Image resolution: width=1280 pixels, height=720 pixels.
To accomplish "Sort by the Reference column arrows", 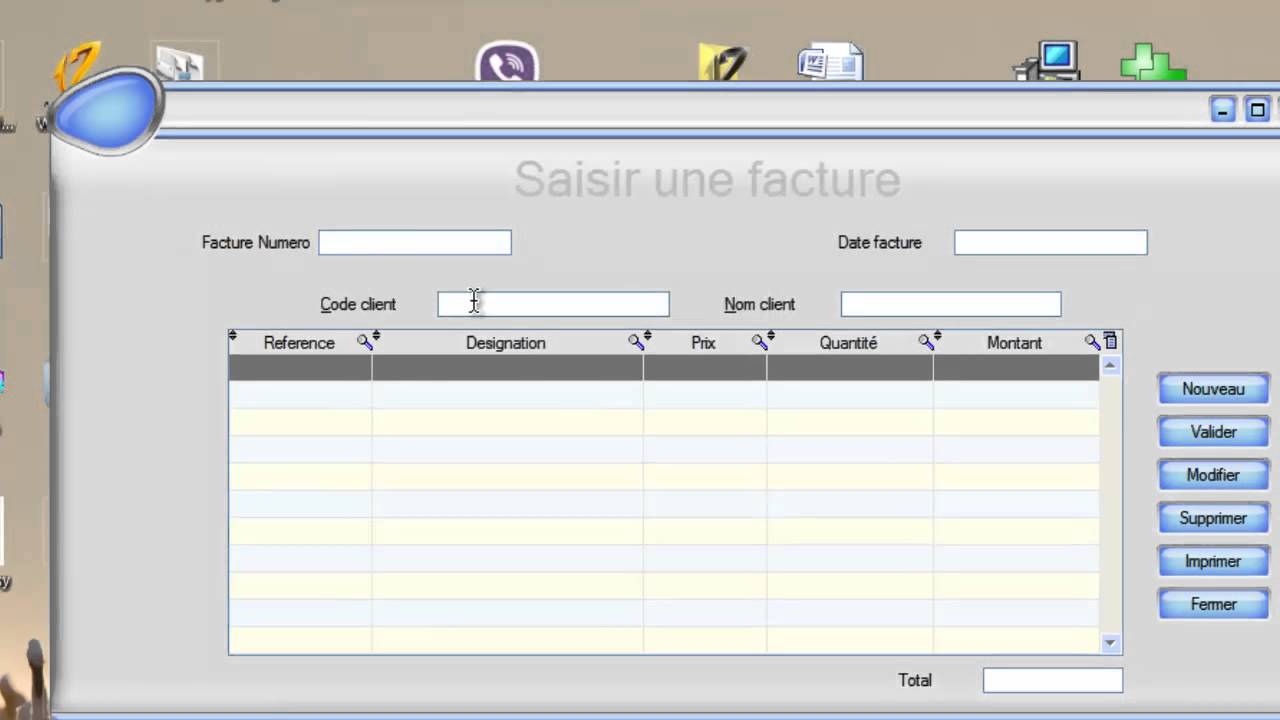I will (x=376, y=337).
